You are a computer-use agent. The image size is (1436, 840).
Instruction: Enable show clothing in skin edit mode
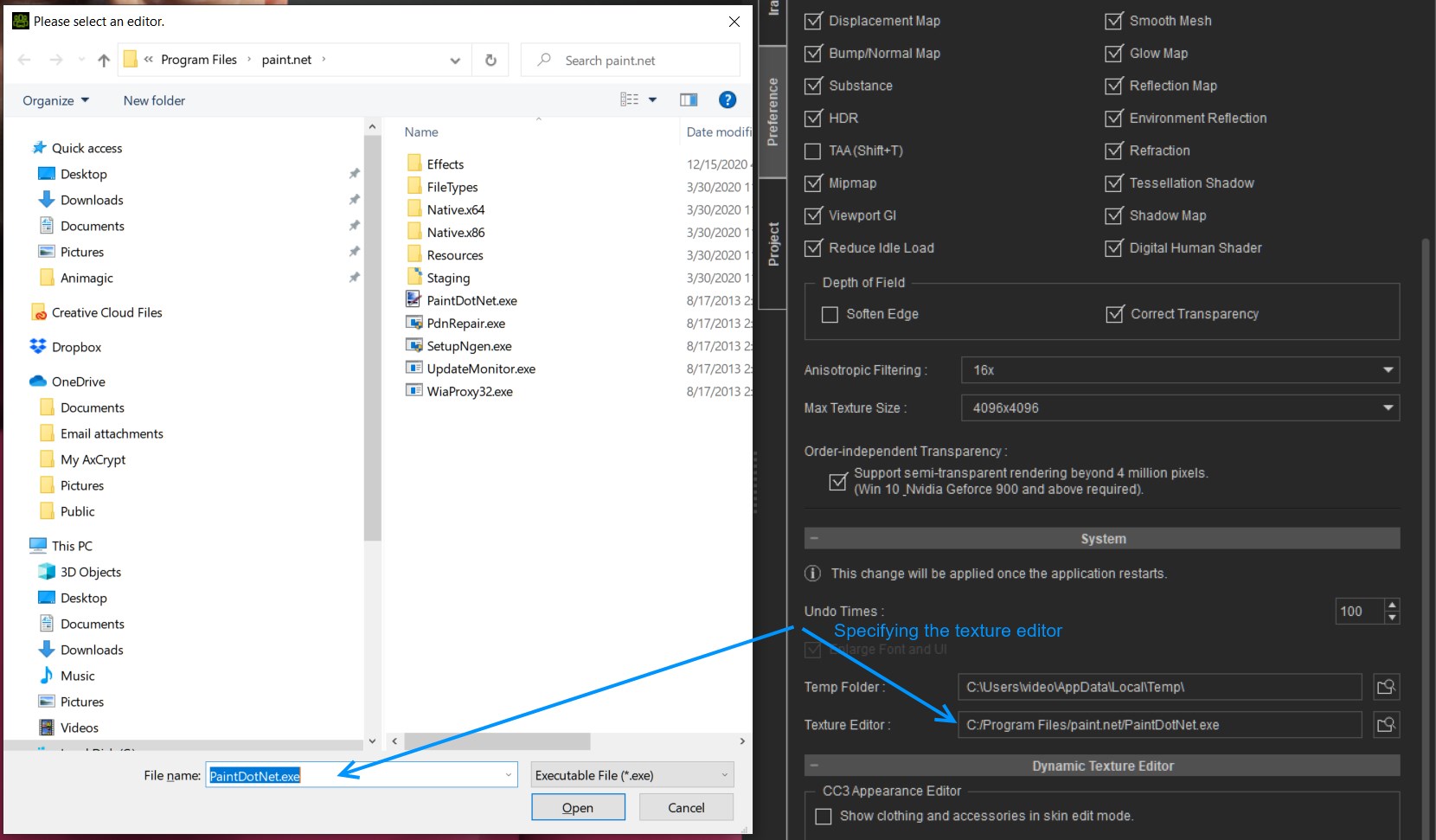tap(824, 816)
